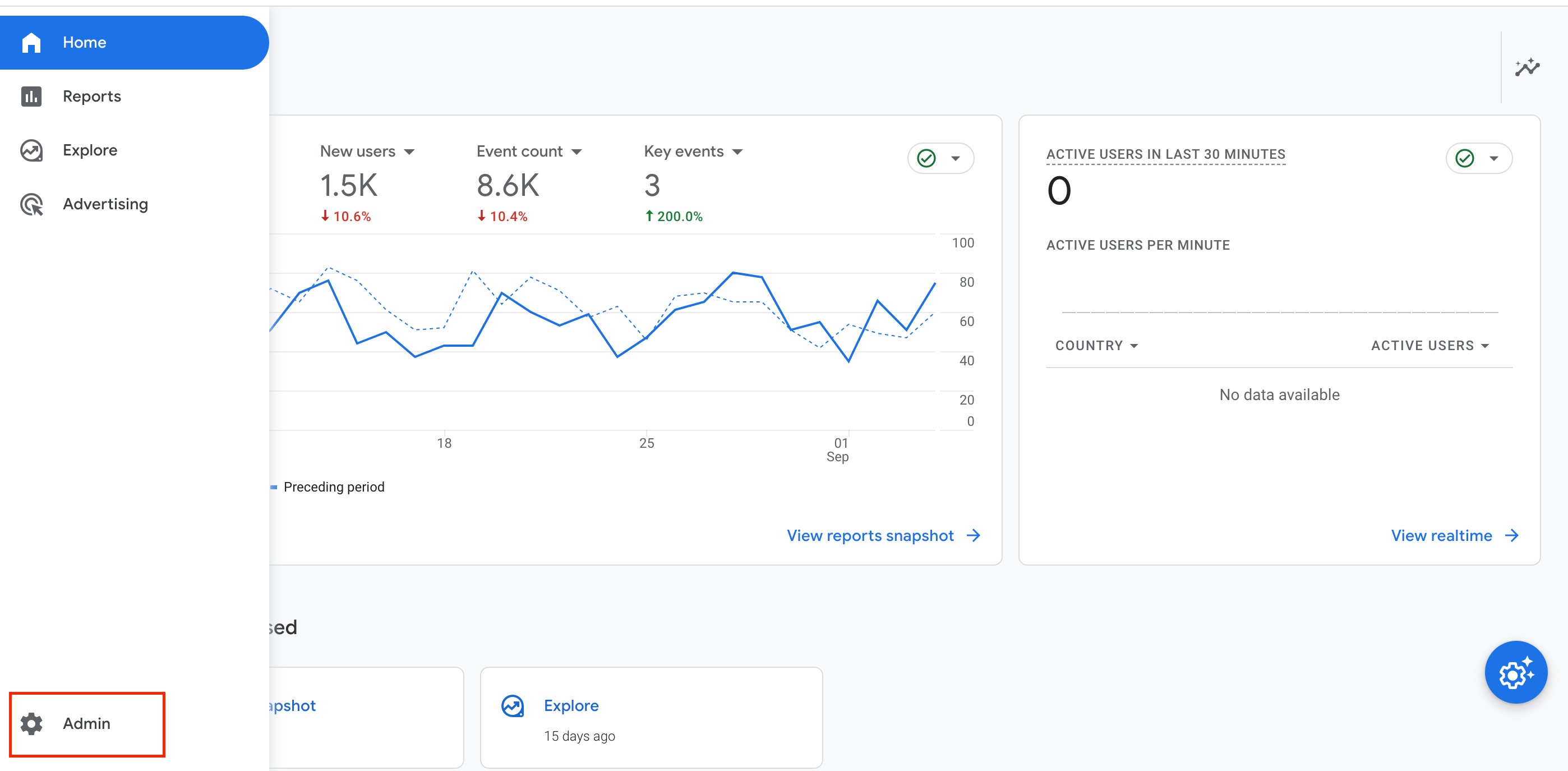1568x771 pixels.
Task: Click the Explore sidebar icon
Action: coord(31,150)
